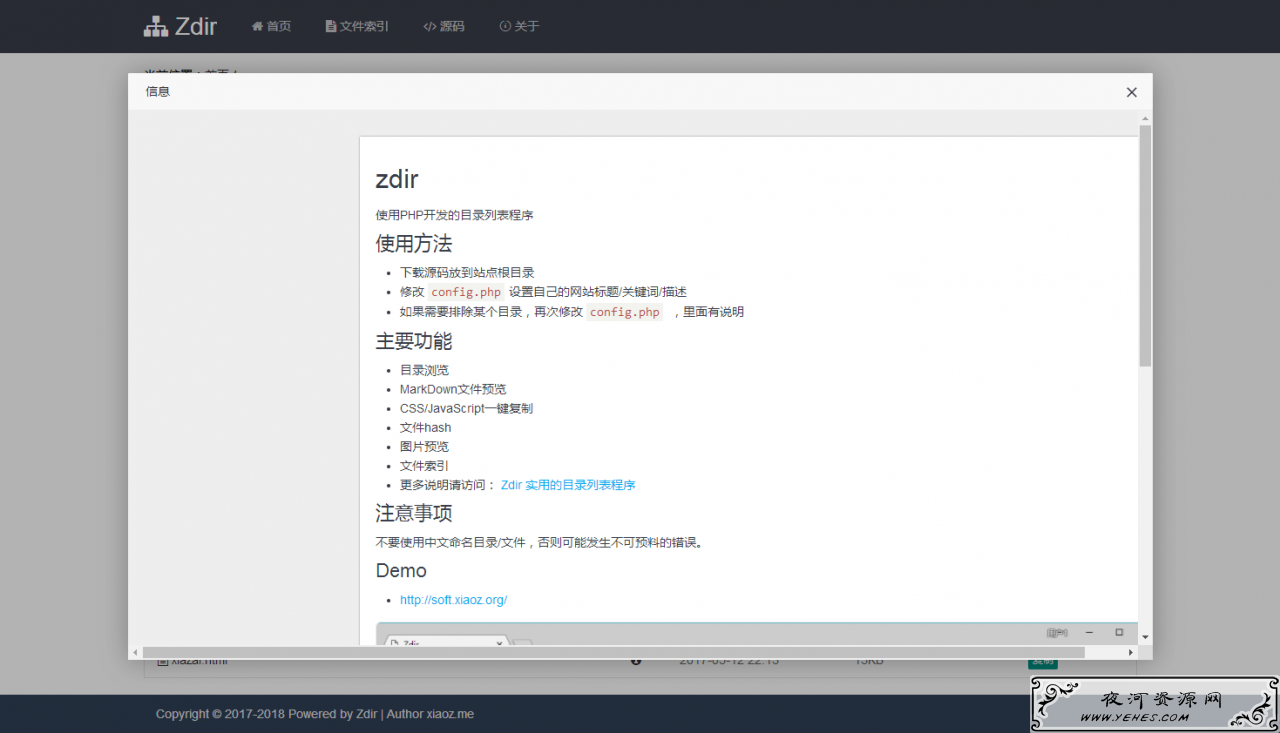Image resolution: width=1280 pixels, height=733 pixels.
Task: Open the 首页 home nav item
Action: [x=271, y=26]
